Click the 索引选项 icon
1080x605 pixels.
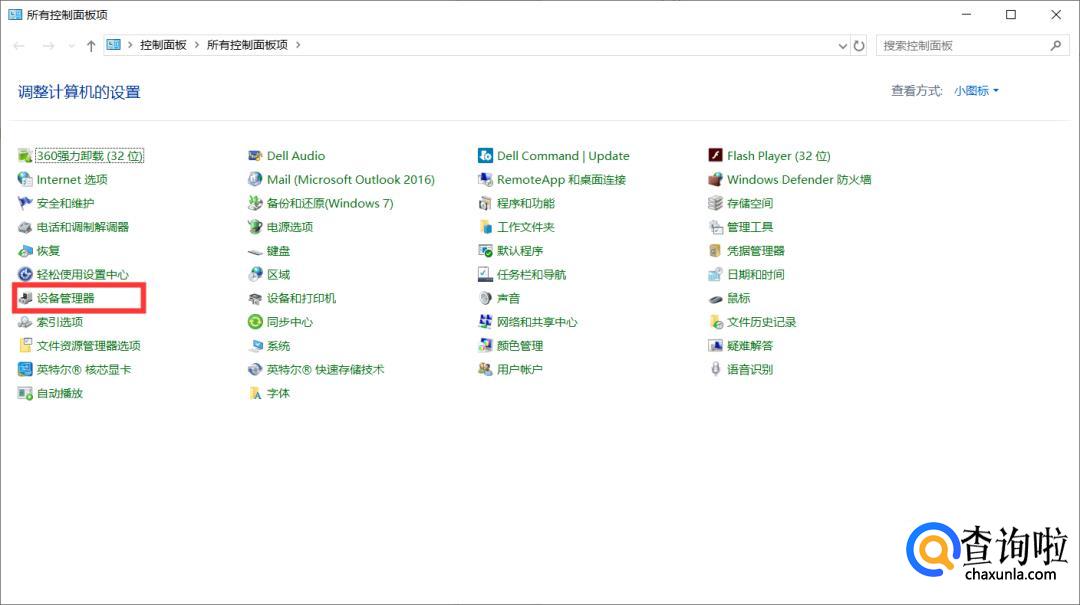click(25, 322)
